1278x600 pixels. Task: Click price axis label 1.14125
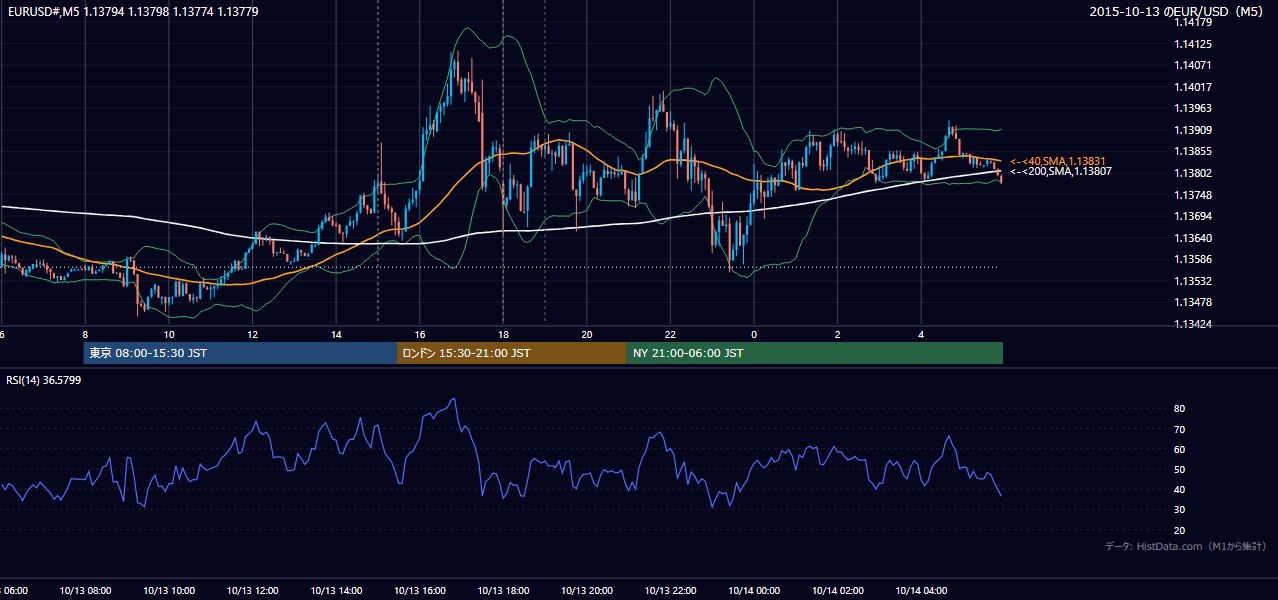[1193, 45]
